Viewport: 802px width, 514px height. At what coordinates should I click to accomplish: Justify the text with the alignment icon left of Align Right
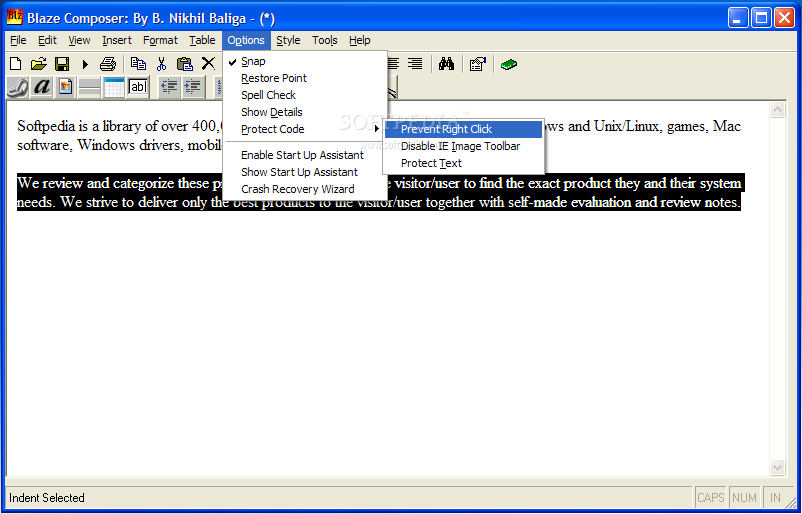pyautogui.click(x=394, y=63)
